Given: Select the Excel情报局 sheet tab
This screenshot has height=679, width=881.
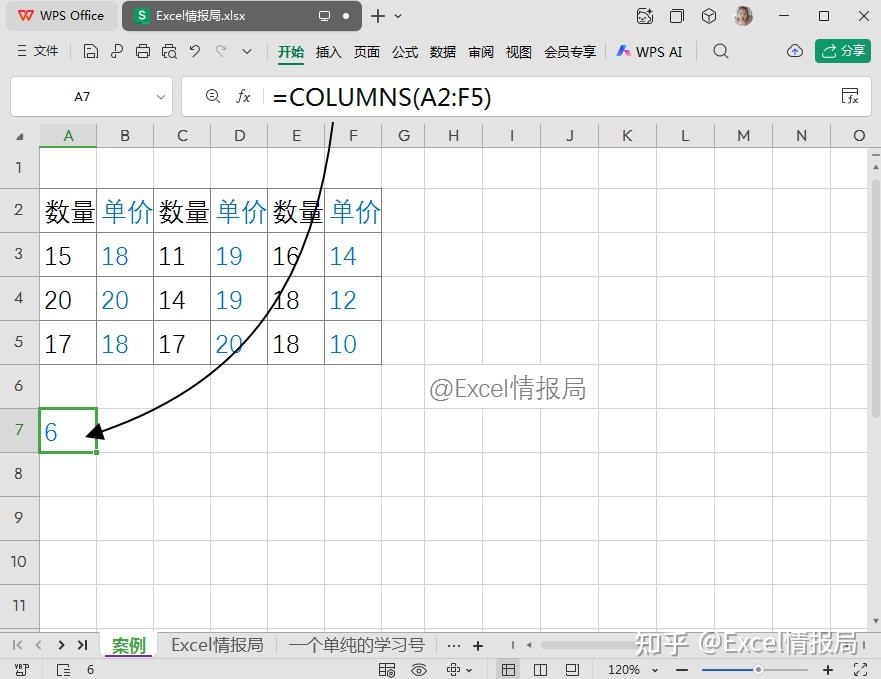Looking at the screenshot, I should click(217, 645).
